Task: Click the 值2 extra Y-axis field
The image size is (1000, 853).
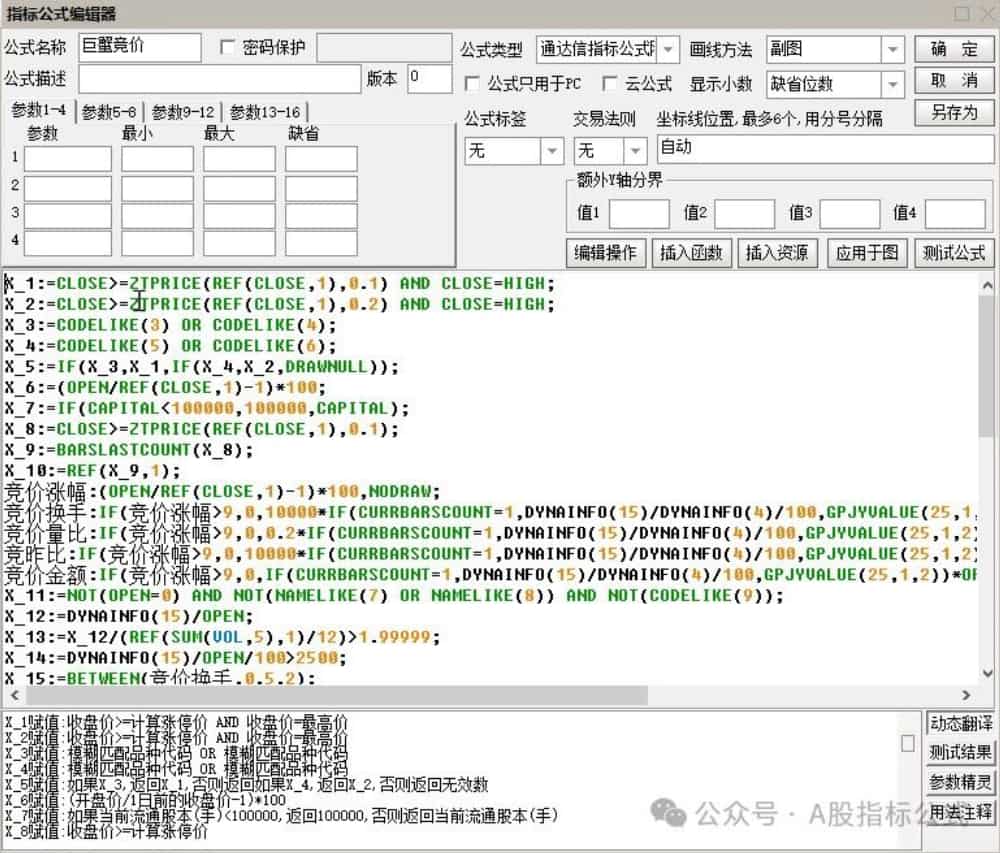Action: (x=744, y=214)
